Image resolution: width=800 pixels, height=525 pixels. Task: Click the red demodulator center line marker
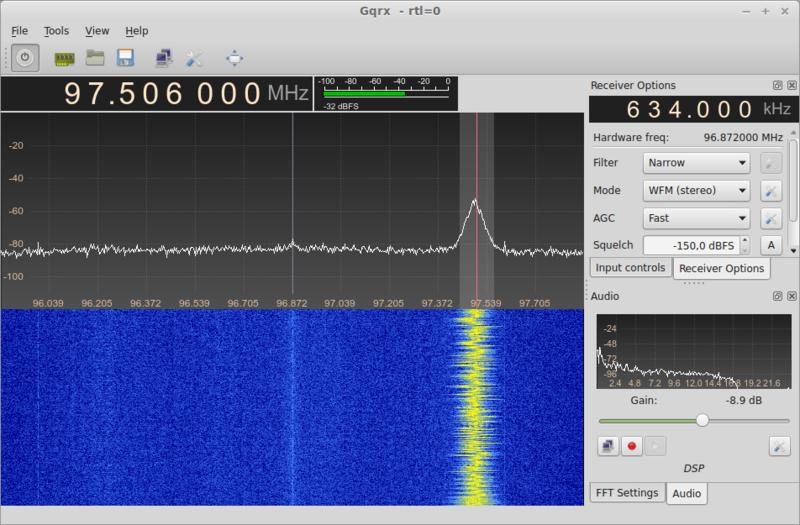tap(477, 209)
